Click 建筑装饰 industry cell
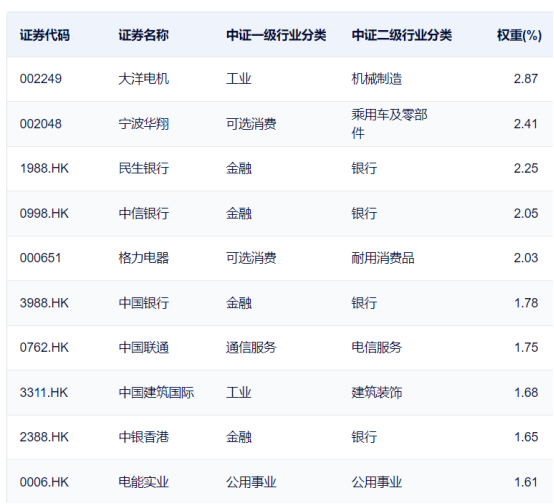The height and width of the screenshot is (504, 554). 377,393
